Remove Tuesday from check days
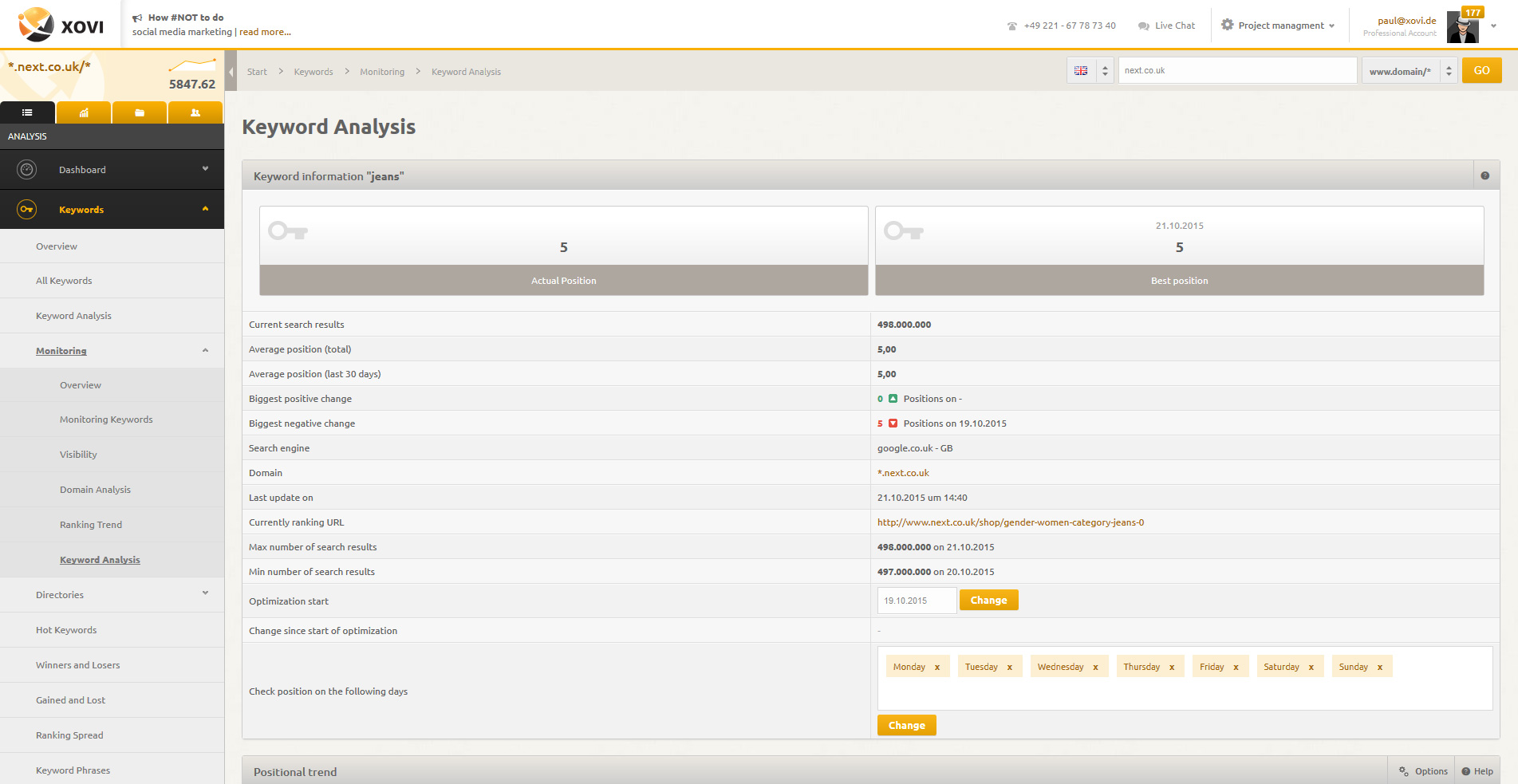This screenshot has height=784, width=1518. [x=1010, y=667]
